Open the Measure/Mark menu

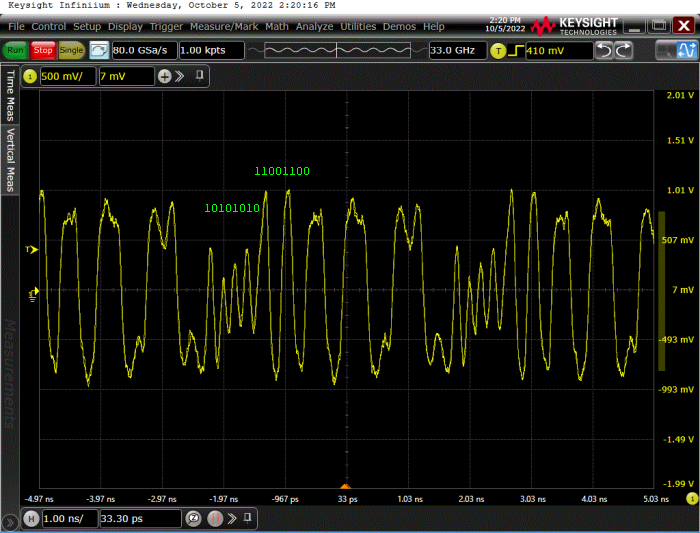(222, 26)
